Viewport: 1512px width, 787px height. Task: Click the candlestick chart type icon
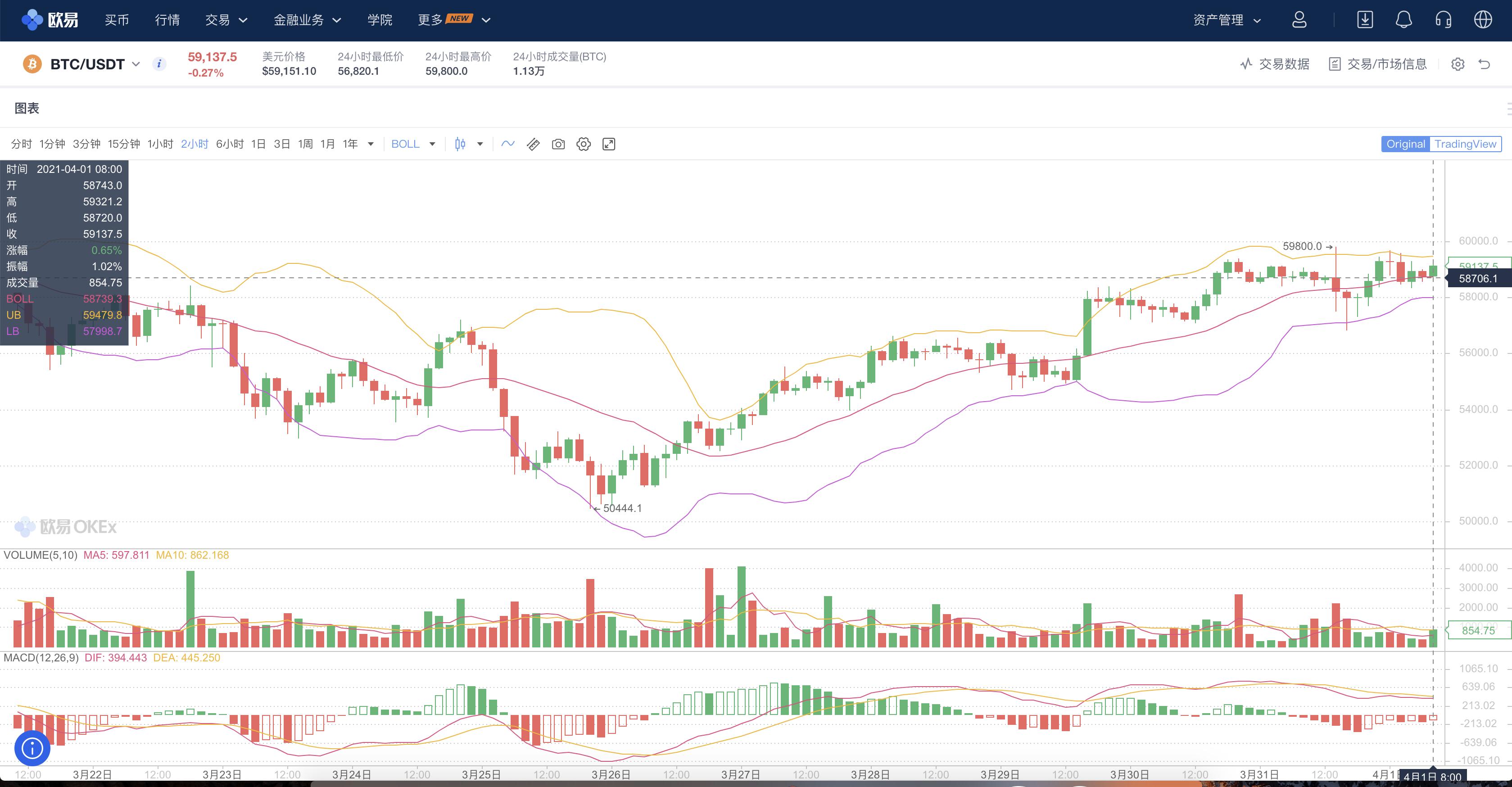click(x=460, y=144)
